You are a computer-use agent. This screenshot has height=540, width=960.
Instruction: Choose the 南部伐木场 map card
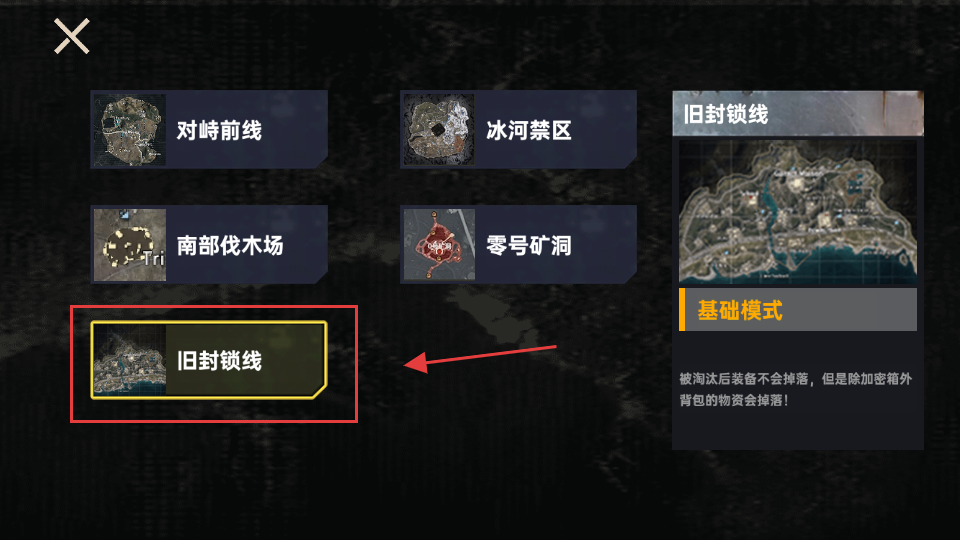point(209,244)
